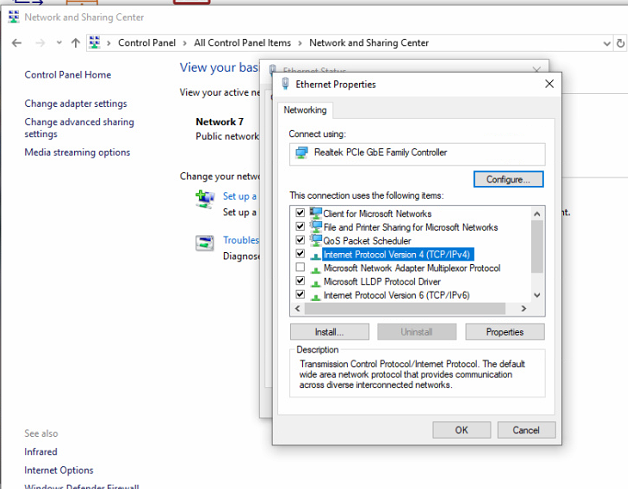Screen dimensions: 628x489
Task: Go up one level with Up arrow
Action: 76,43
